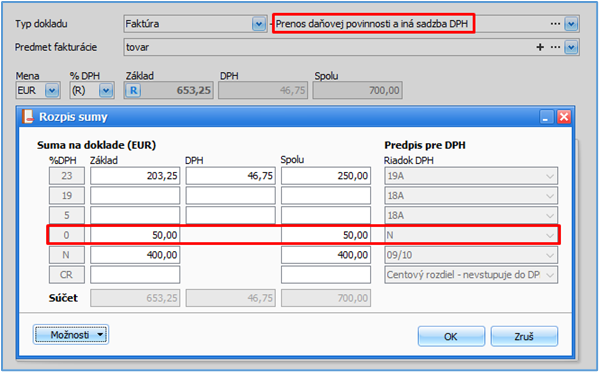The image size is (599, 372).
Task: Click the 19 %DPH rate box
Action: [67, 196]
